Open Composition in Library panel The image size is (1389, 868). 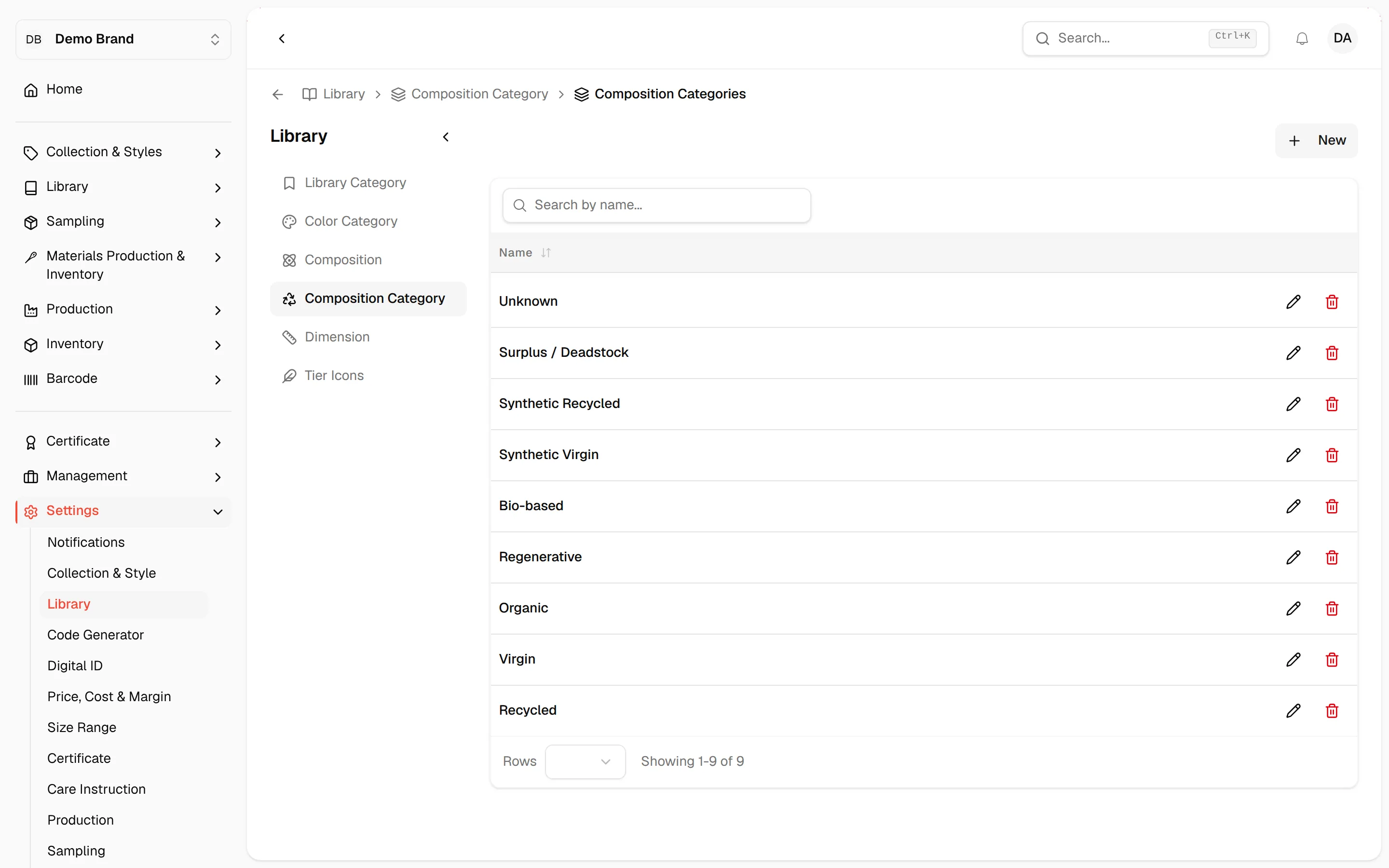368,260
